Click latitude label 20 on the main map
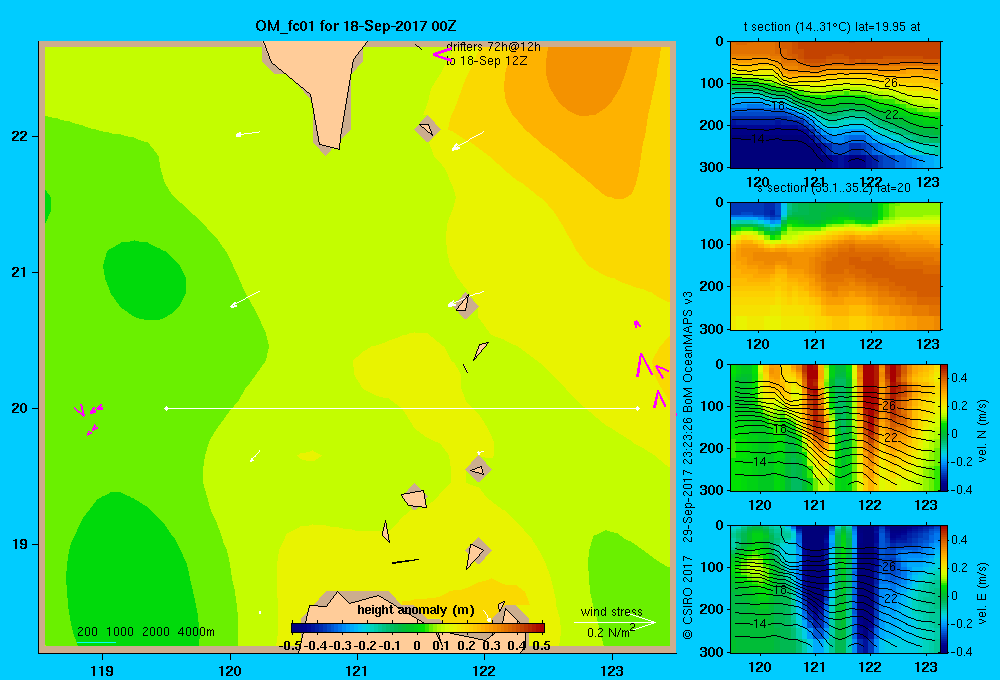 coord(20,408)
